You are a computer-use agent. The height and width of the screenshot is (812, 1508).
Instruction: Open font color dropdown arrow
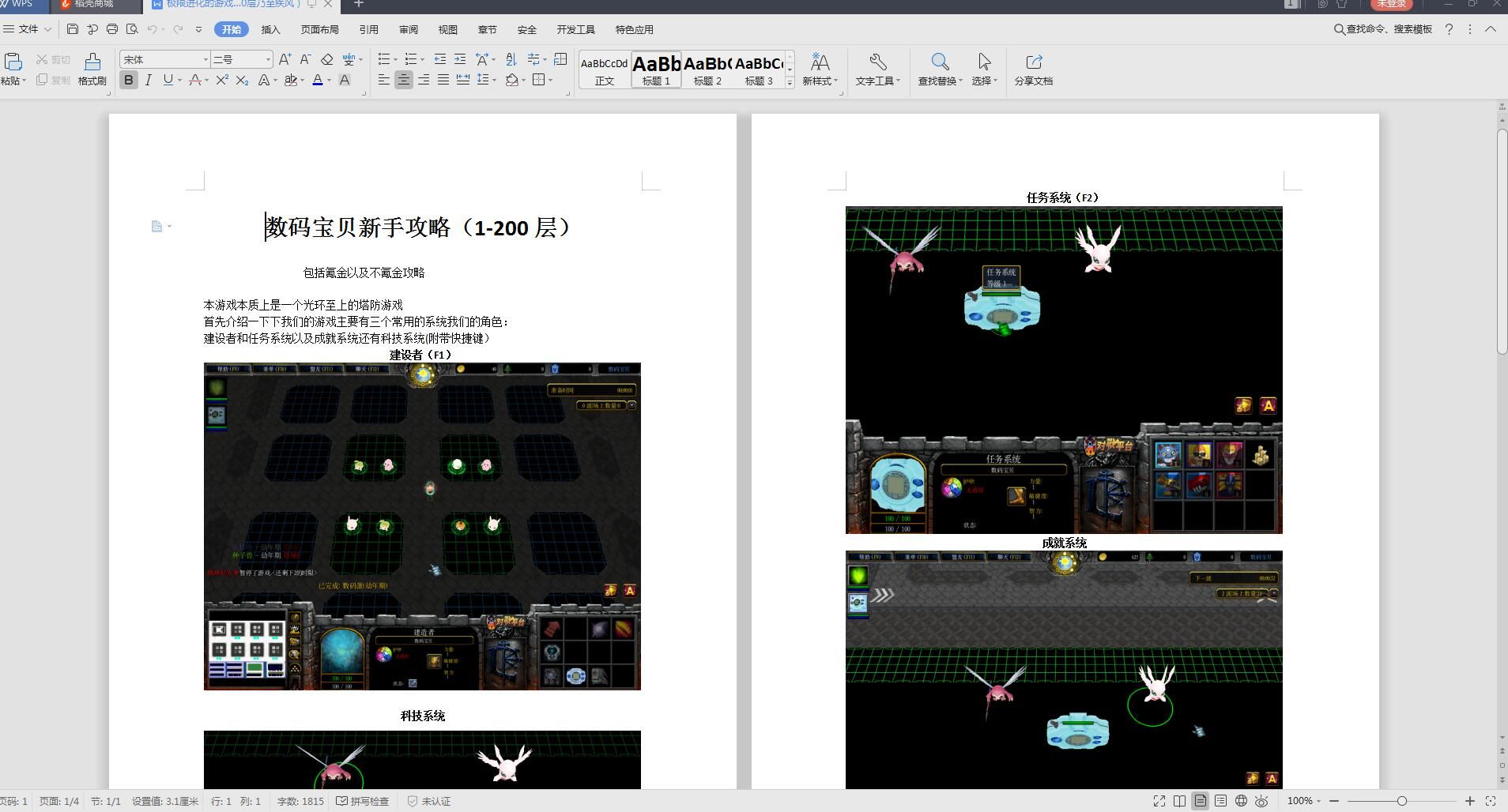coord(329,80)
